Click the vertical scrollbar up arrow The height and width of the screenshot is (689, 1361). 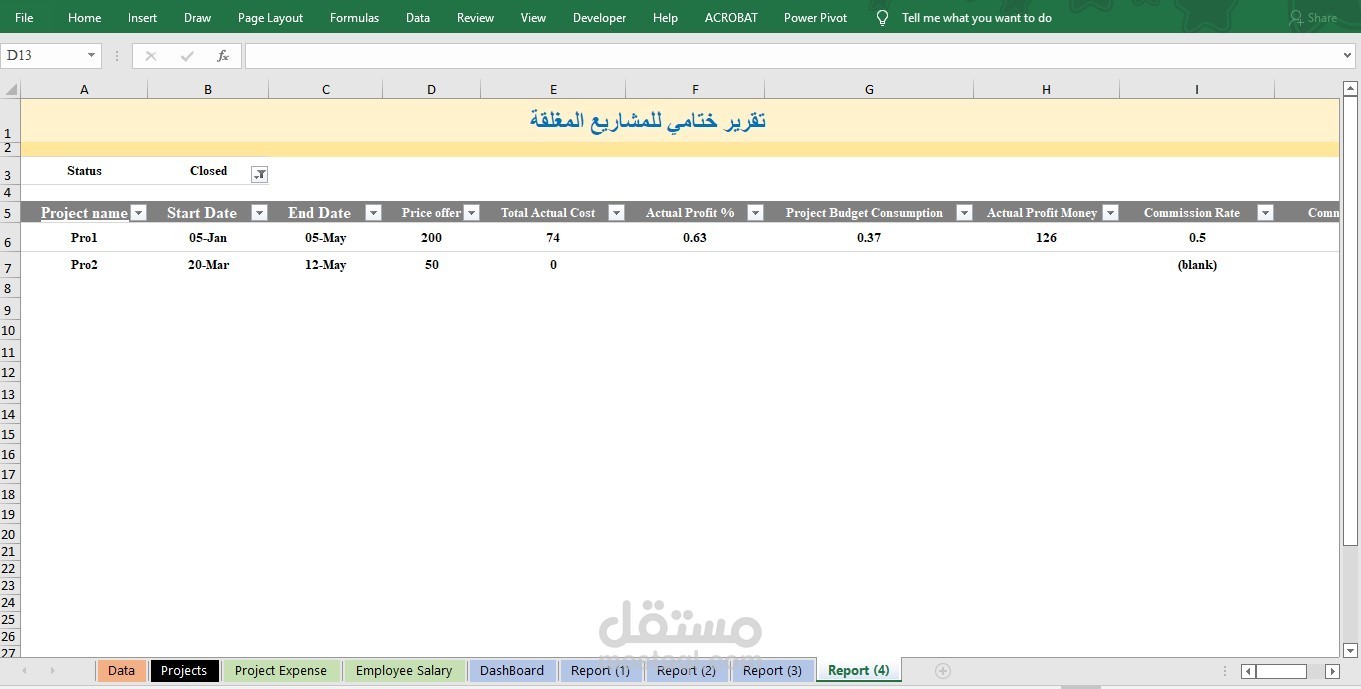click(x=1350, y=90)
